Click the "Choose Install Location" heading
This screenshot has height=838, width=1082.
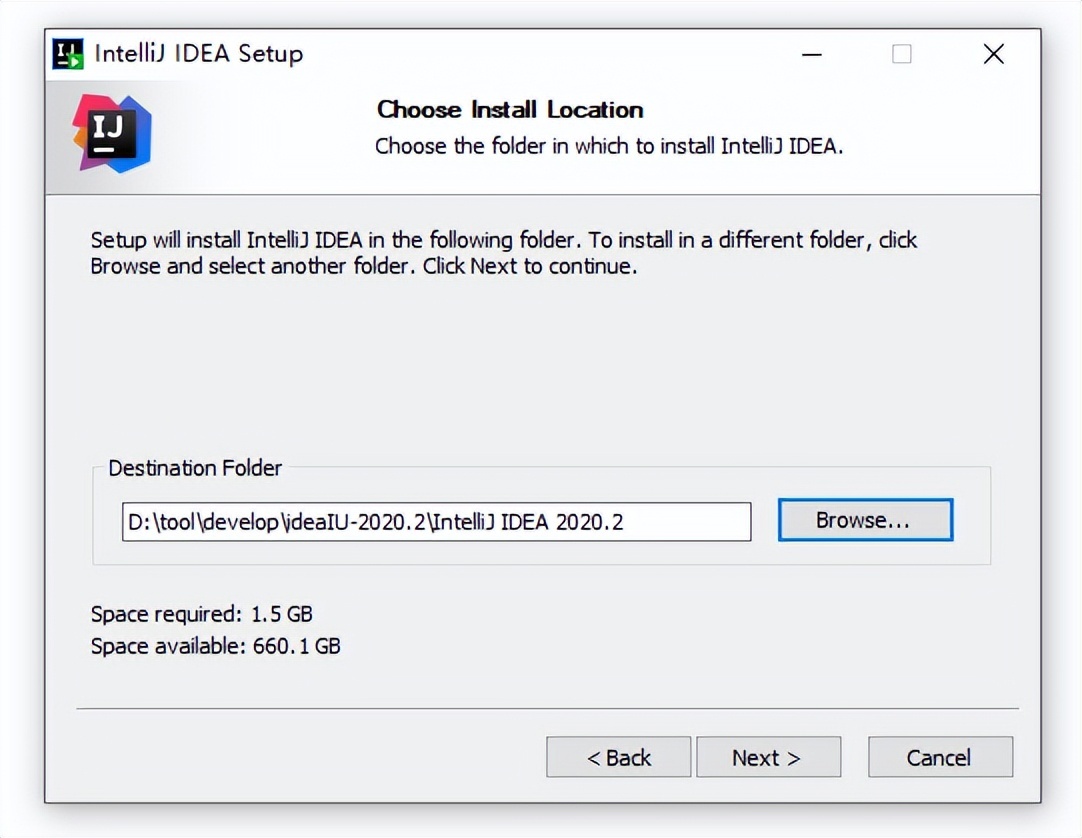510,110
